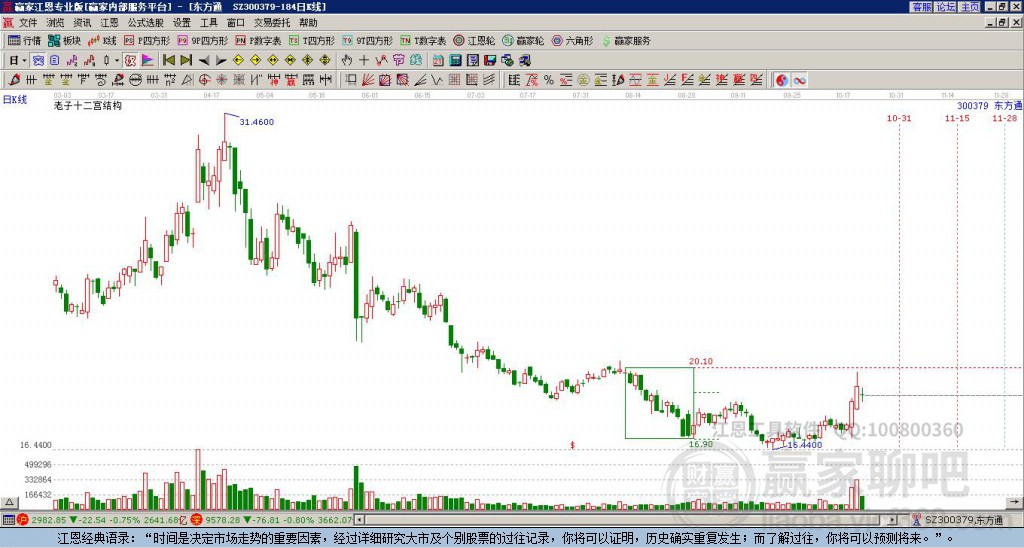Click the red infinity loop icon
This screenshot has width=1024, height=548.
(x=799, y=80)
